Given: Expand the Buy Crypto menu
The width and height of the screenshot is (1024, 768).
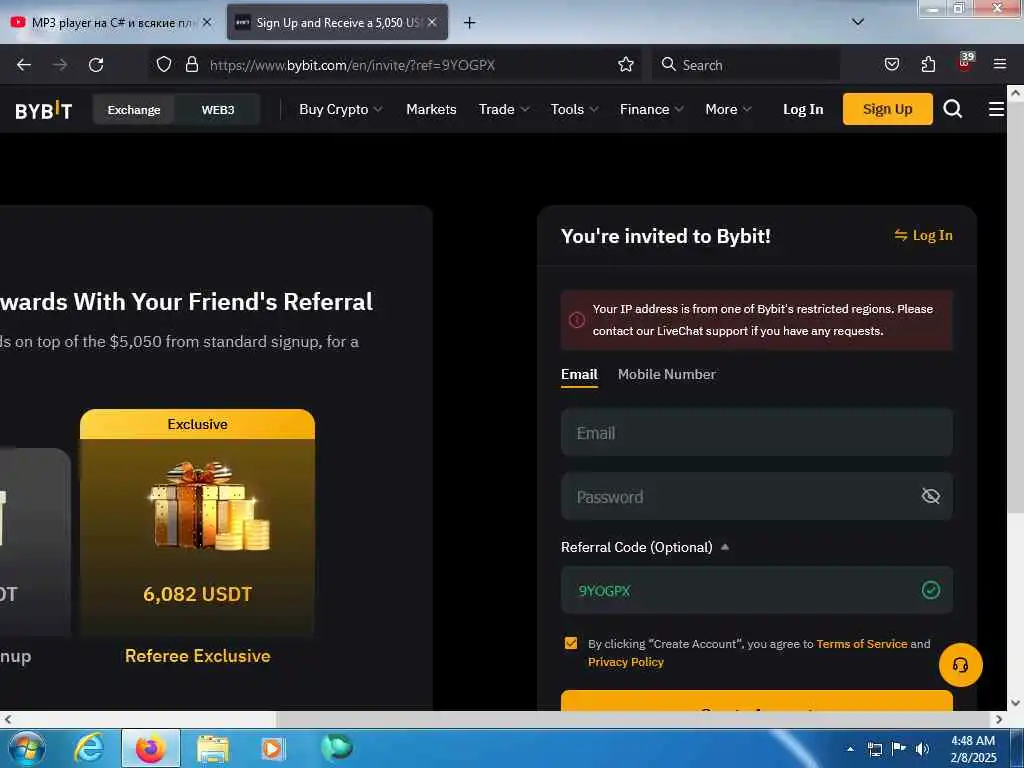Looking at the screenshot, I should coord(340,109).
